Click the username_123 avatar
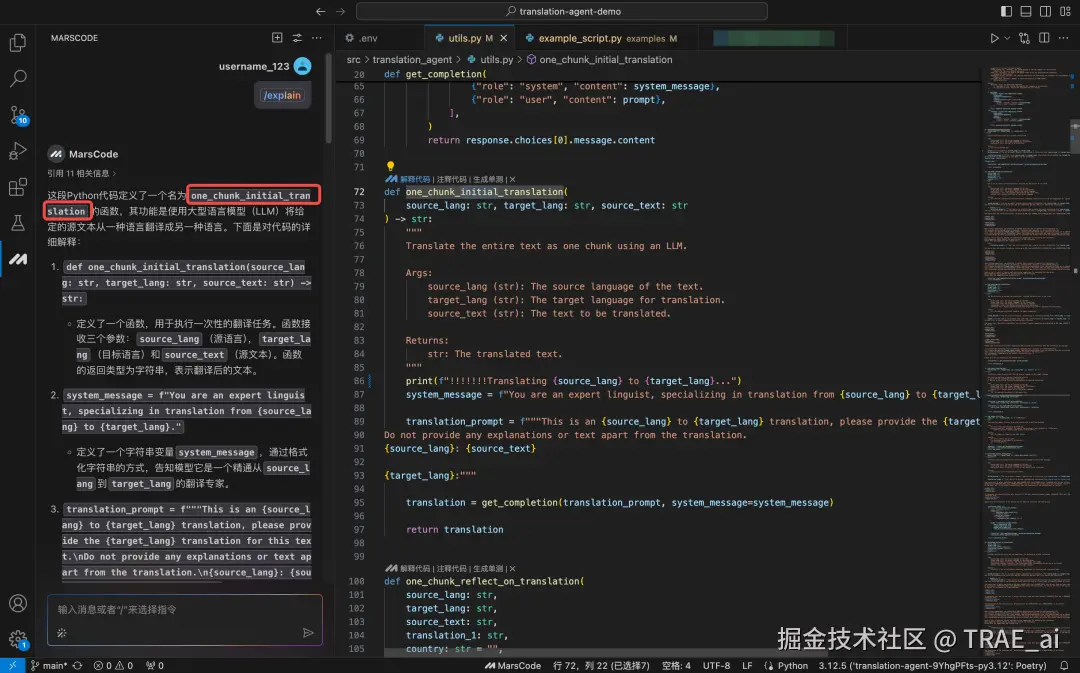The height and width of the screenshot is (673, 1080). tap(302, 66)
